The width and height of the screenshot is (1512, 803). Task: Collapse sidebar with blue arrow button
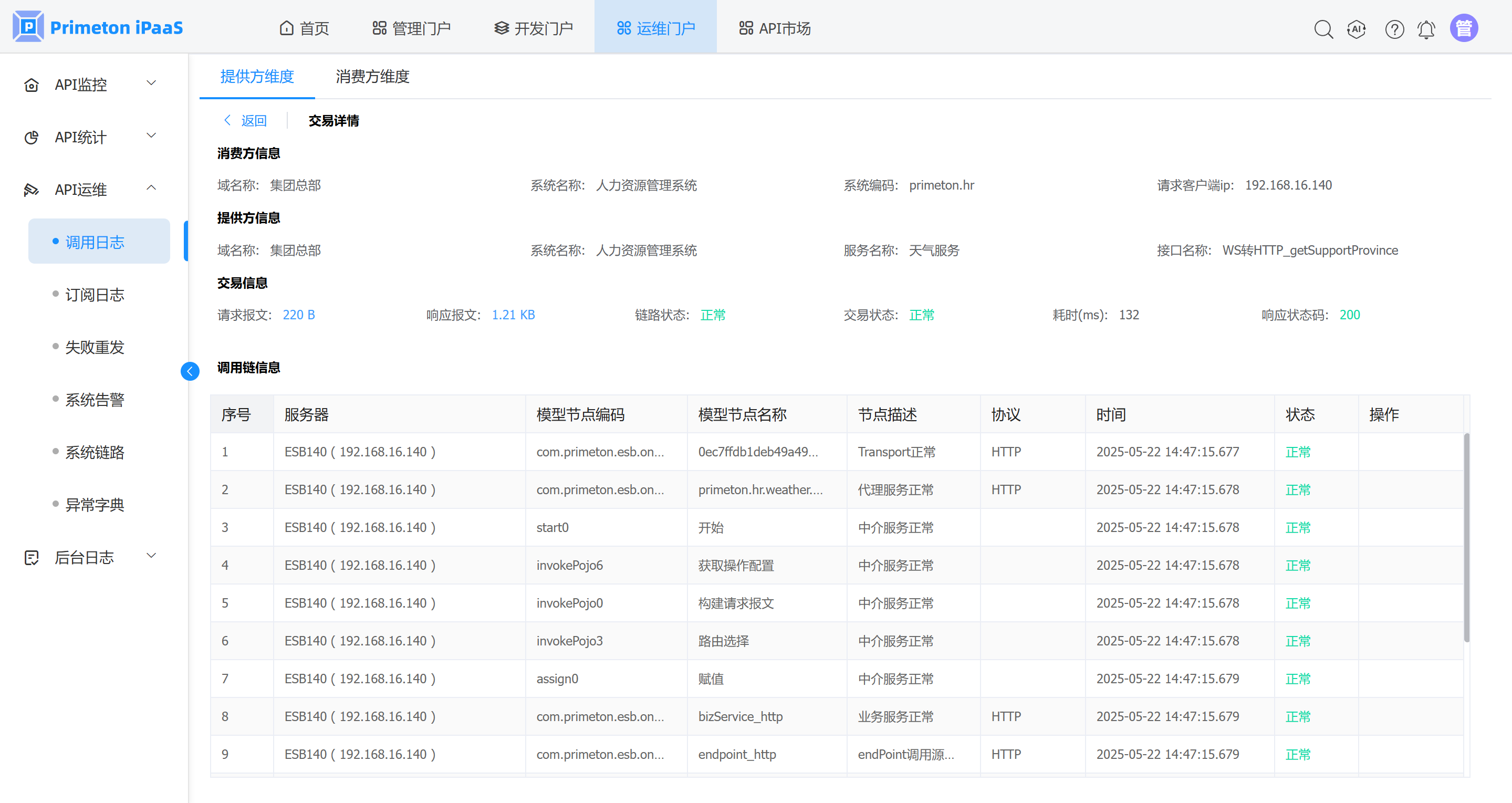(190, 371)
